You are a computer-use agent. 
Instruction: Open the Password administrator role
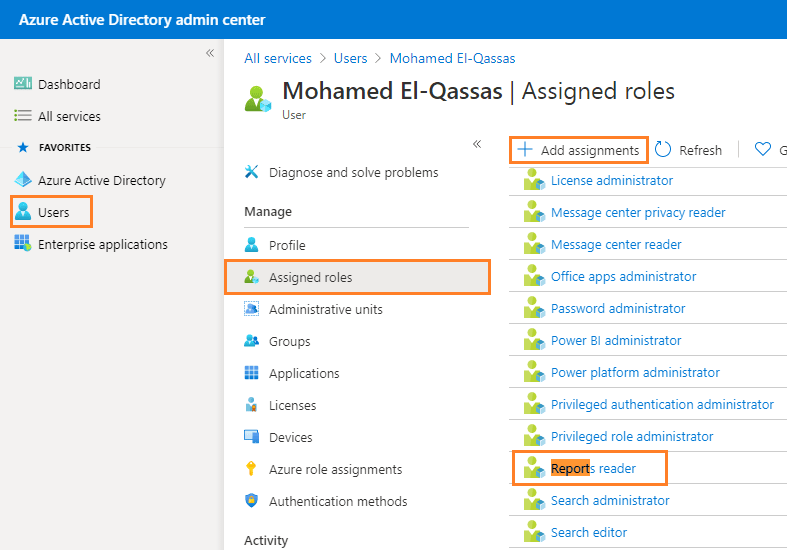click(x=618, y=308)
